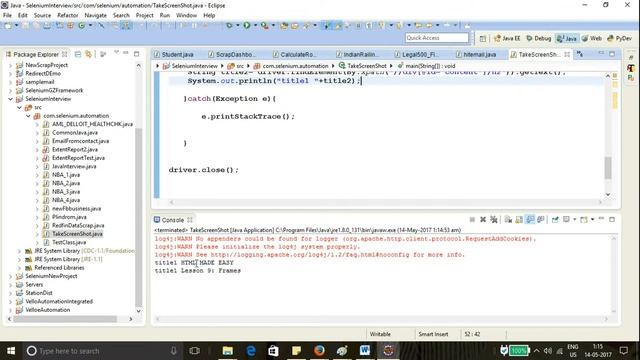640x360 pixels.
Task: Click the Open Perspective icon
Action: click(482, 38)
